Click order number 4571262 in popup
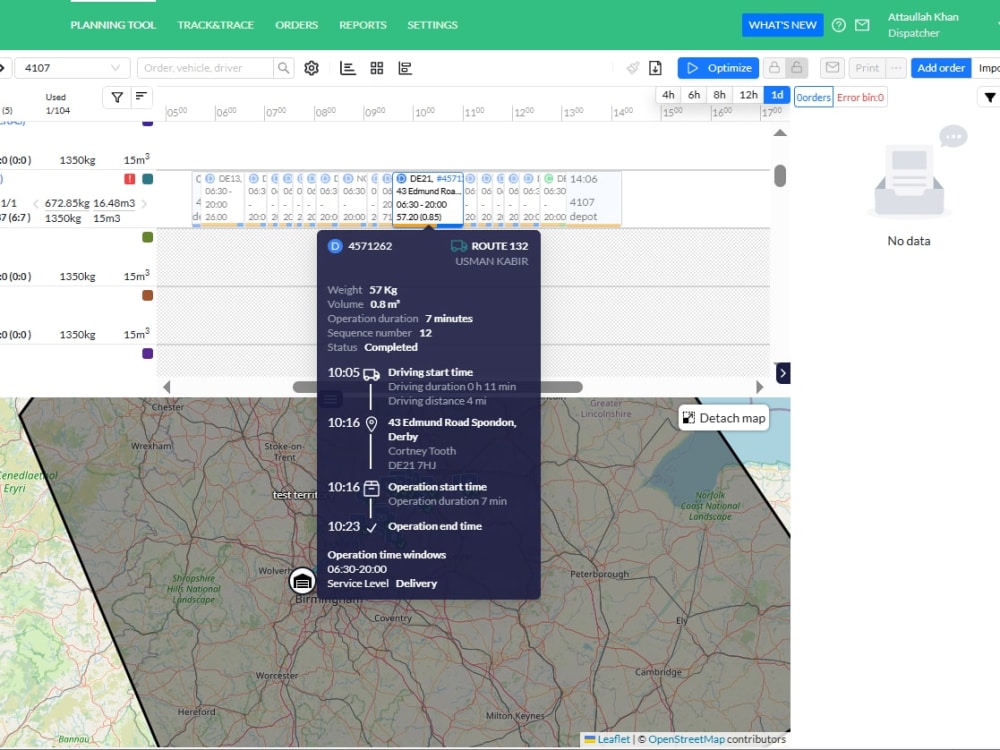This screenshot has height=750, width=1000. coord(370,246)
